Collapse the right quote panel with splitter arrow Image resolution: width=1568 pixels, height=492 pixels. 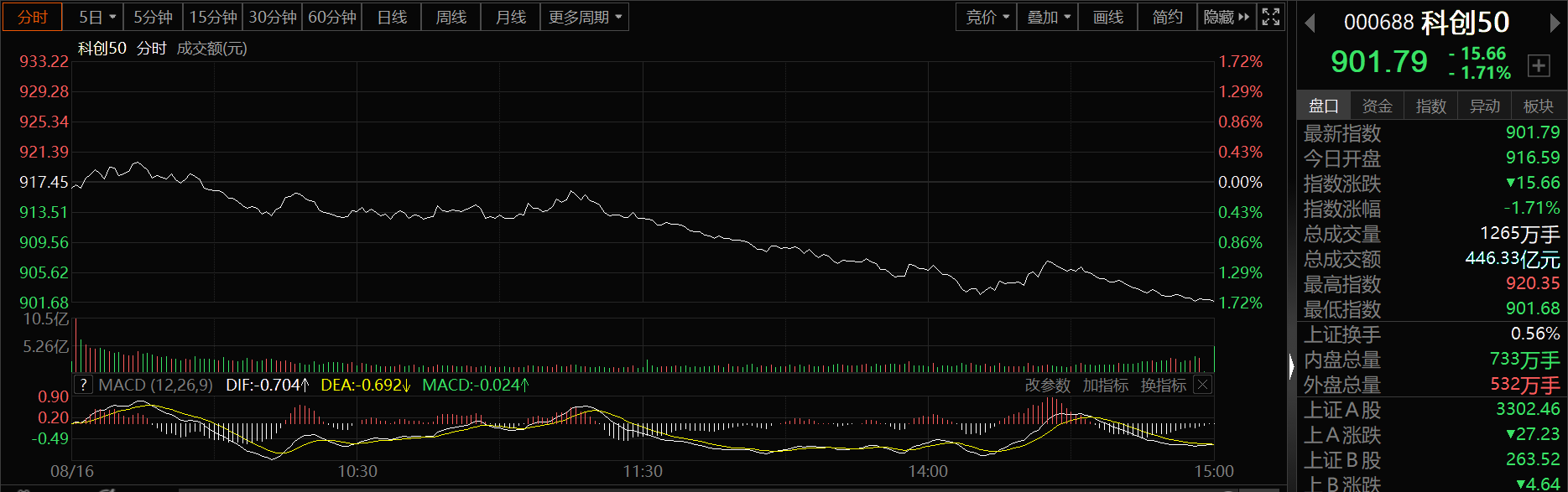[1291, 366]
